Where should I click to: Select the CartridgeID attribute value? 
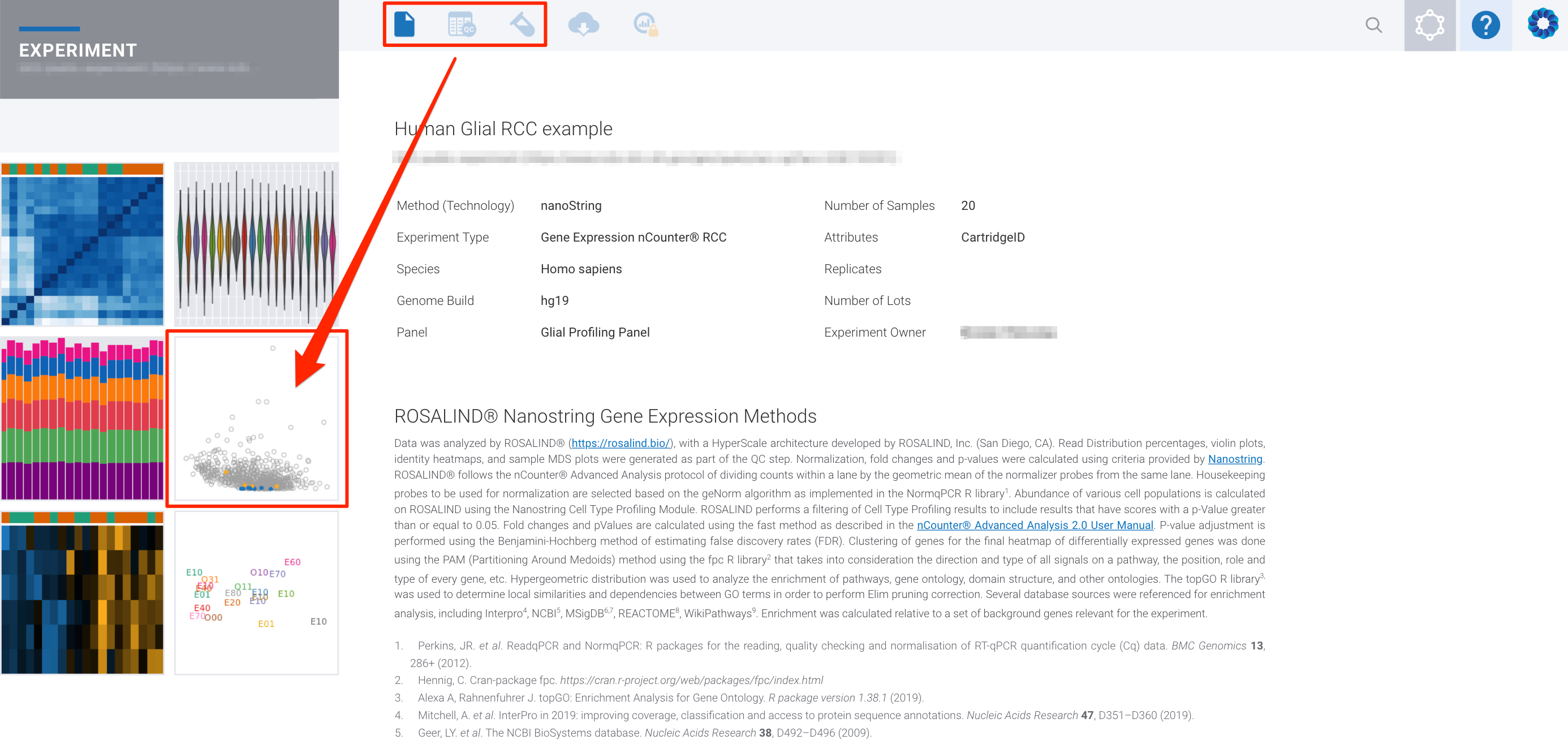[993, 238]
